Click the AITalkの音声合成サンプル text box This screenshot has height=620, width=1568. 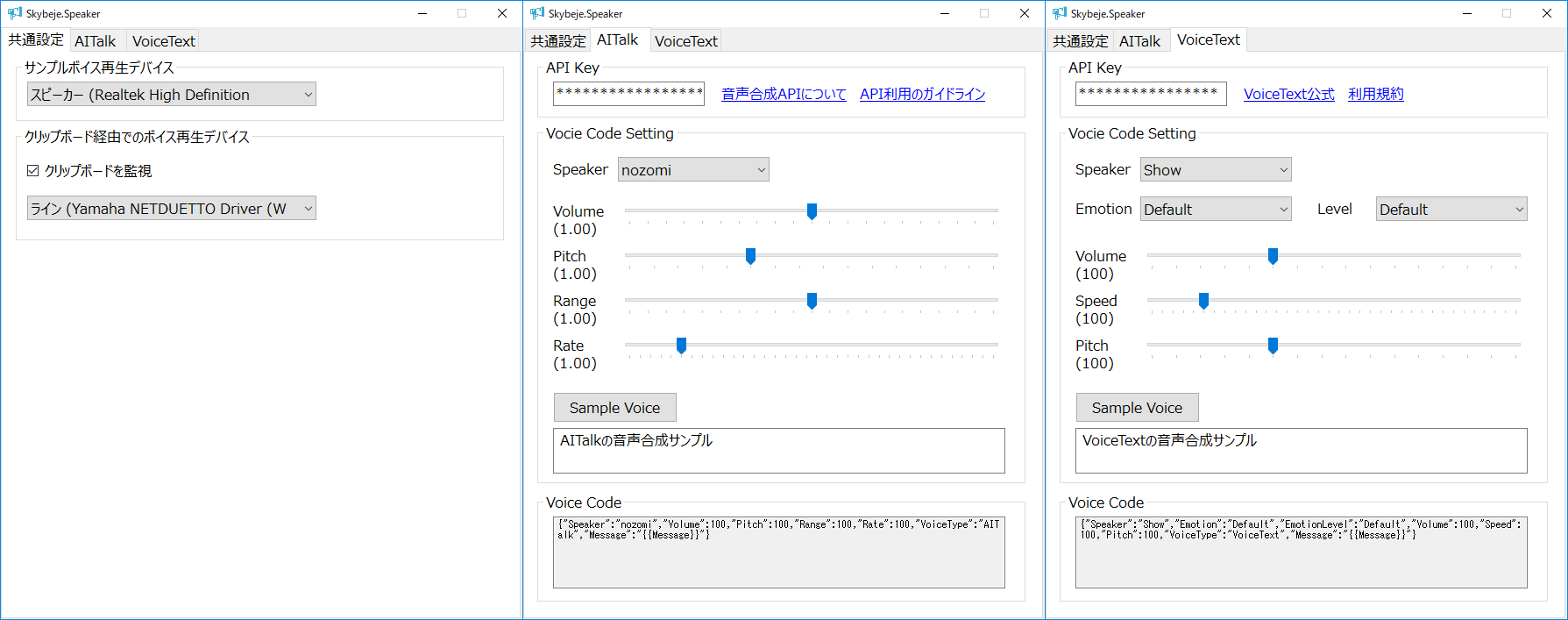tap(779, 451)
